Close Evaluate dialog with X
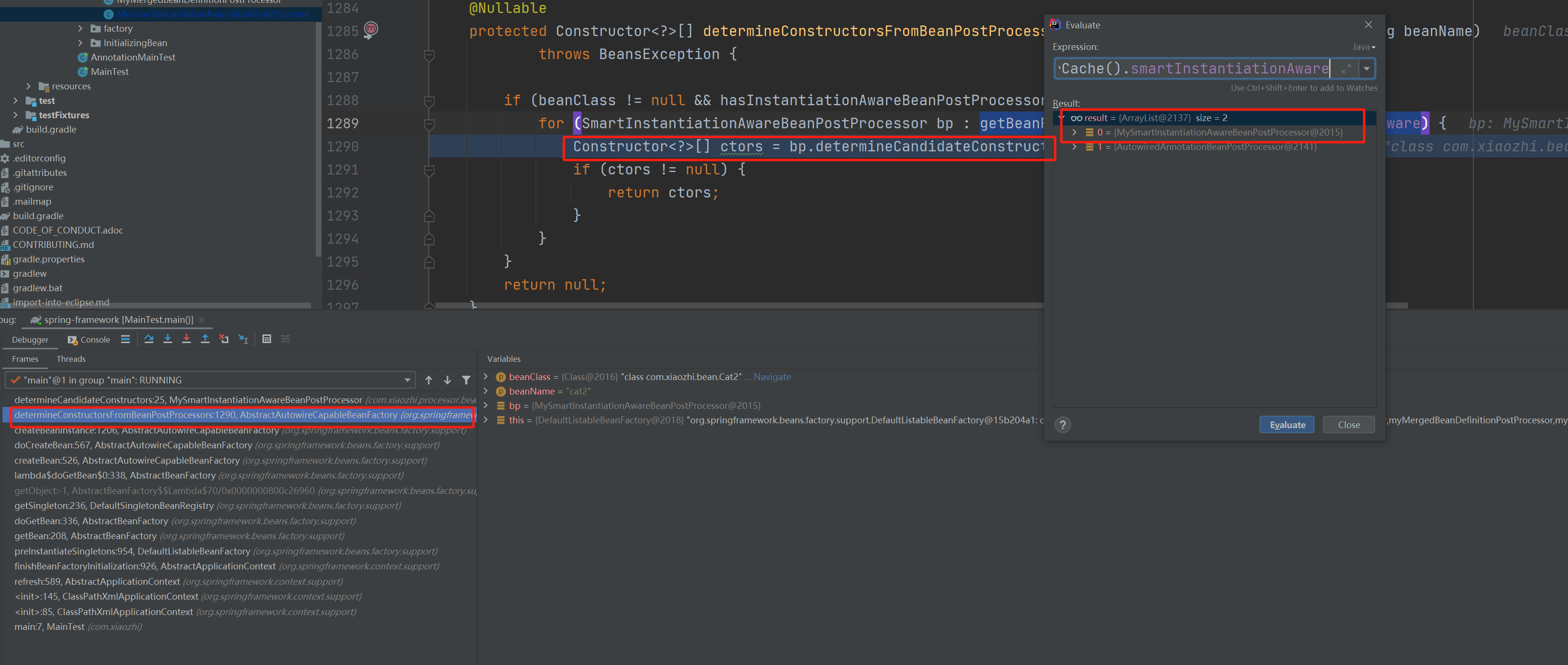Image resolution: width=1568 pixels, height=665 pixels. click(x=1369, y=25)
